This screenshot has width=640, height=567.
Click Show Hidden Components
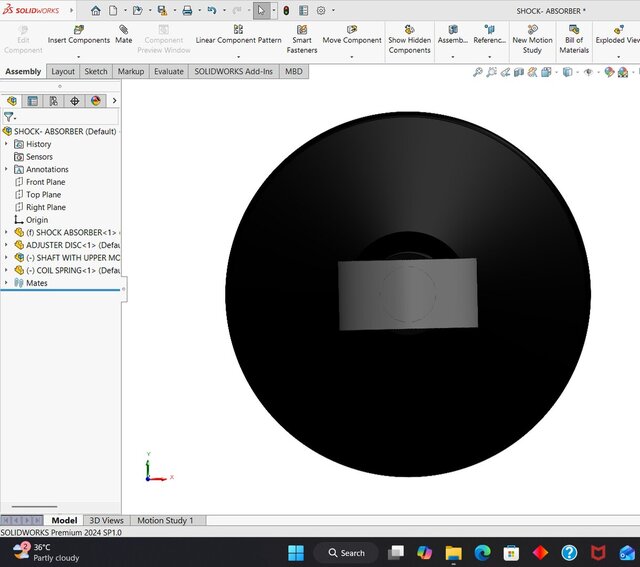pos(409,39)
